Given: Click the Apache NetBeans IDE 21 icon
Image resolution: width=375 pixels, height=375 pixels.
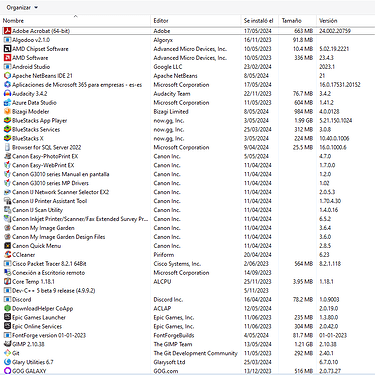Looking at the screenshot, I should (x=7, y=76).
